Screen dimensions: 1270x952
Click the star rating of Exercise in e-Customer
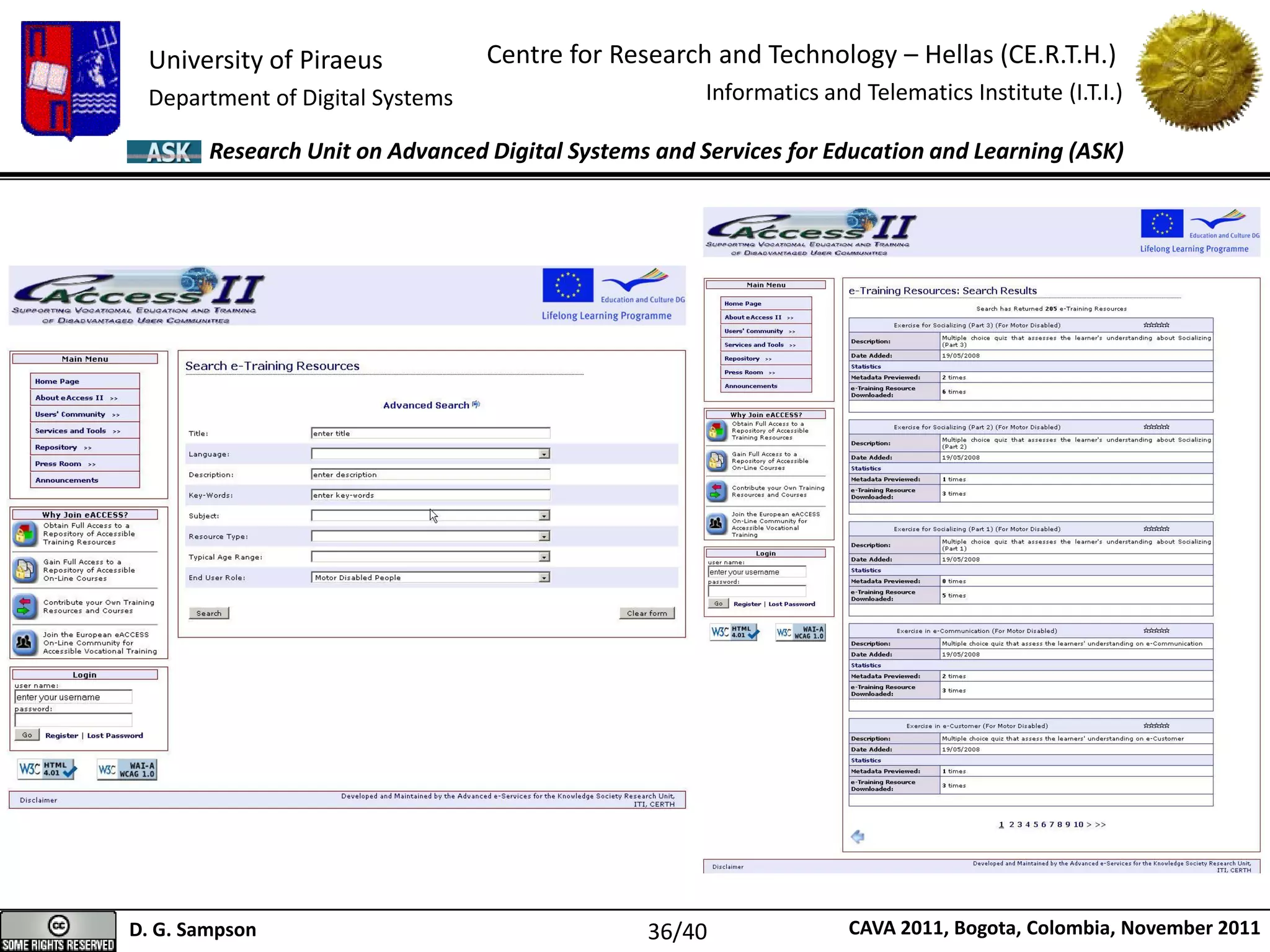1157,725
